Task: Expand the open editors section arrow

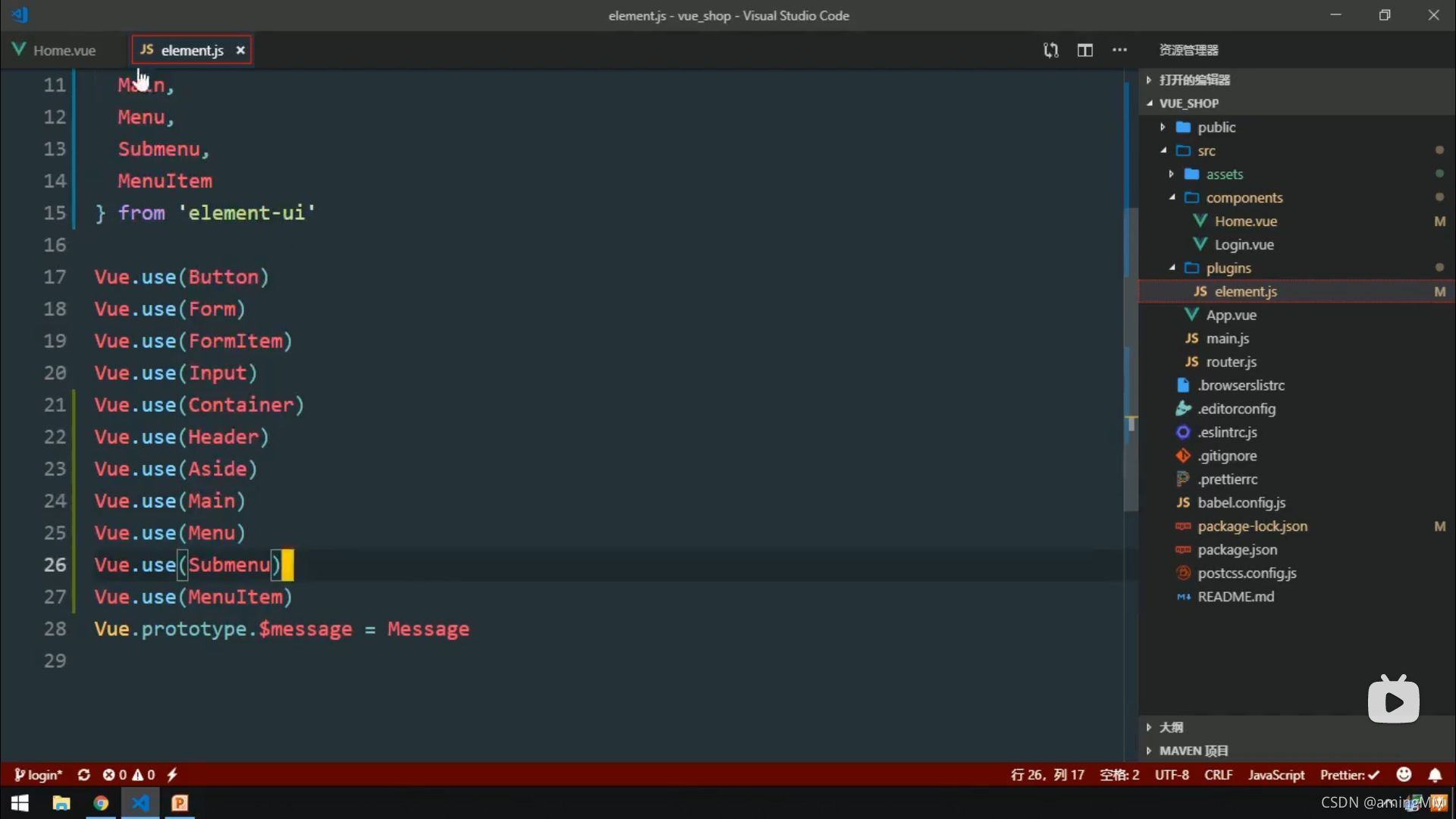Action: 1149,80
